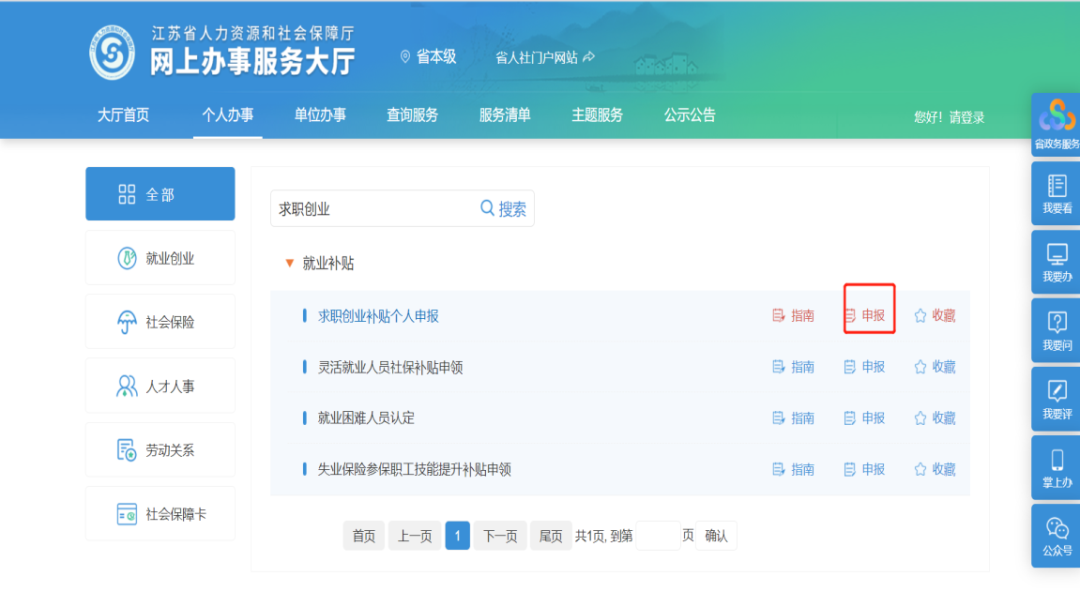Select the 就业创业 category icon
Screen dimensions: 1080x592
pyautogui.click(x=128, y=257)
